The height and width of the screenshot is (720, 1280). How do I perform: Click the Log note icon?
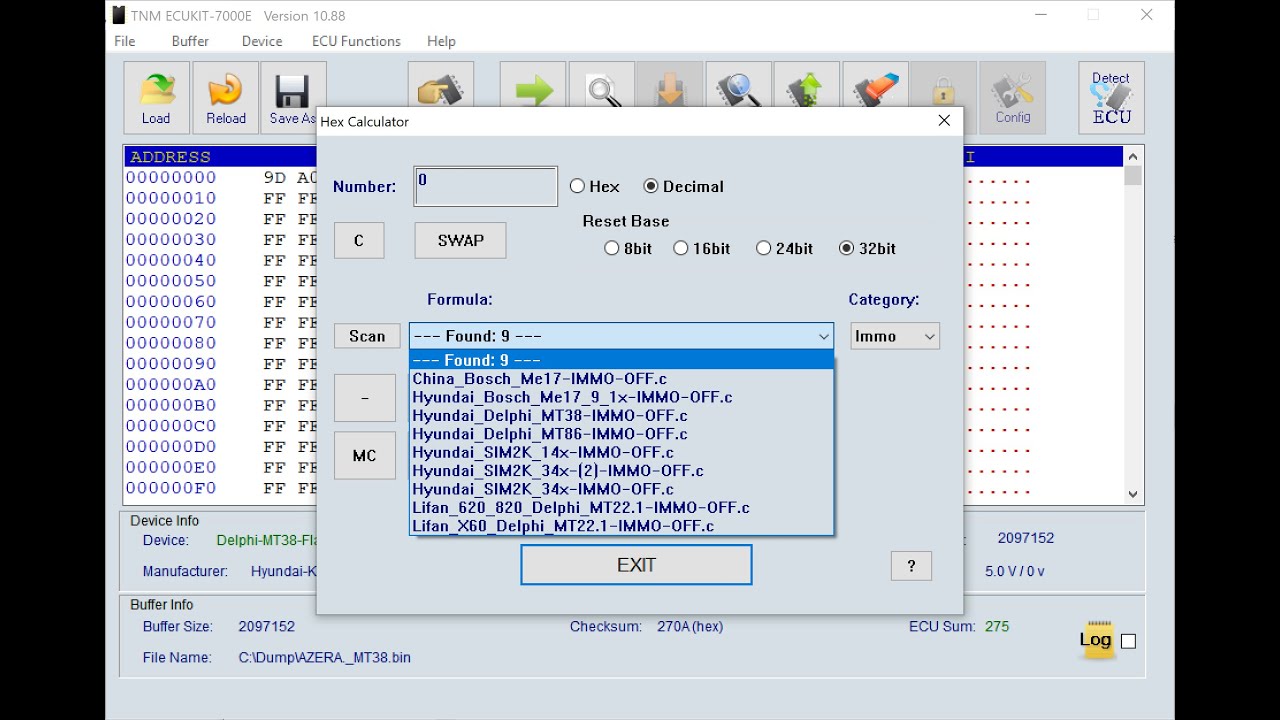pyautogui.click(x=1095, y=640)
